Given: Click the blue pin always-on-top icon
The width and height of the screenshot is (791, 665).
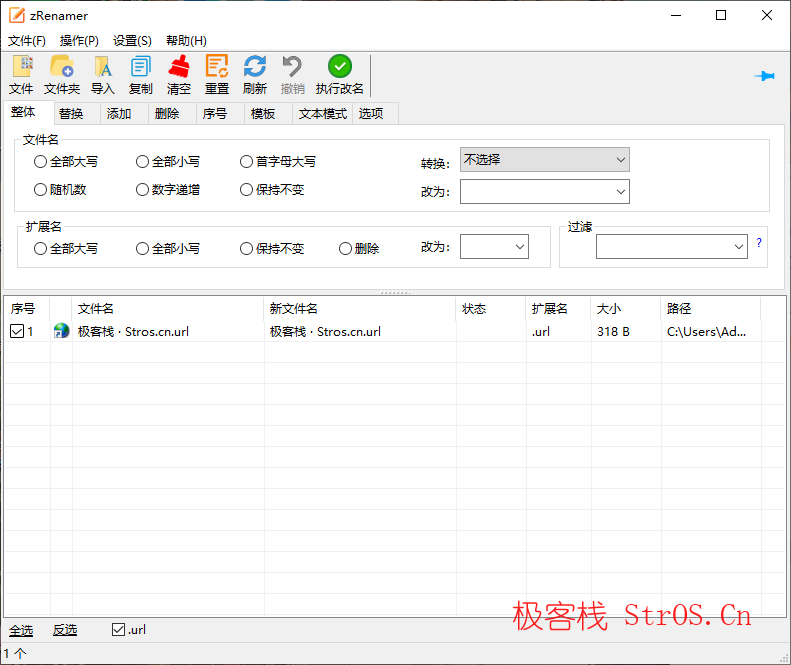Looking at the screenshot, I should pos(765,76).
